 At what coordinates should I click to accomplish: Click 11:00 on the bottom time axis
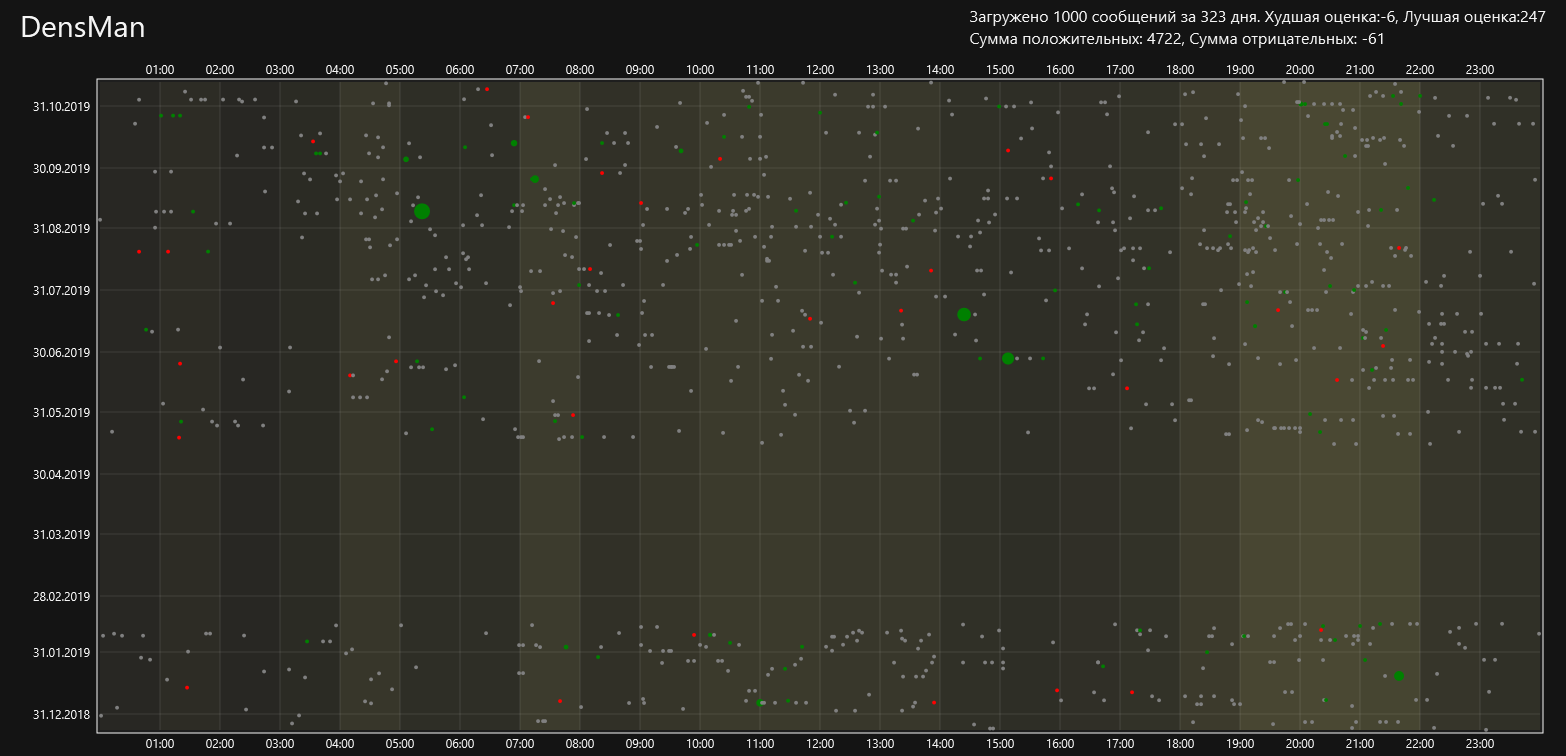760,744
